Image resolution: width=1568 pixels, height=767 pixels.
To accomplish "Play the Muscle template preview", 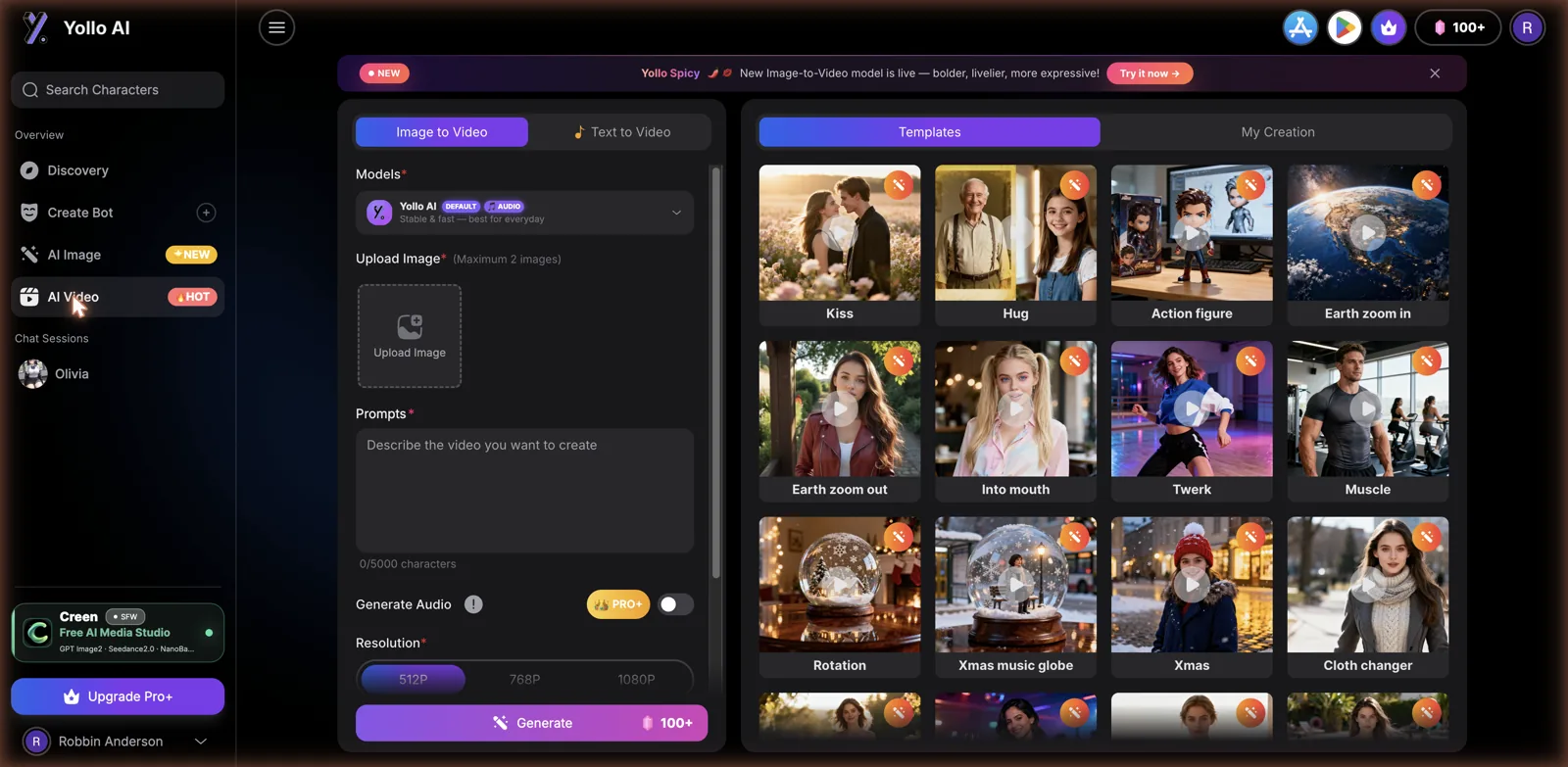I will coord(1367,408).
